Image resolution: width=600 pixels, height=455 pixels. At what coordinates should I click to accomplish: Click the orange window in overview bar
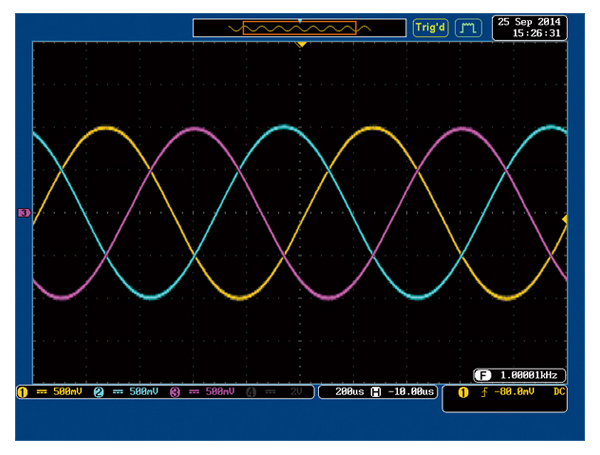(x=300, y=28)
